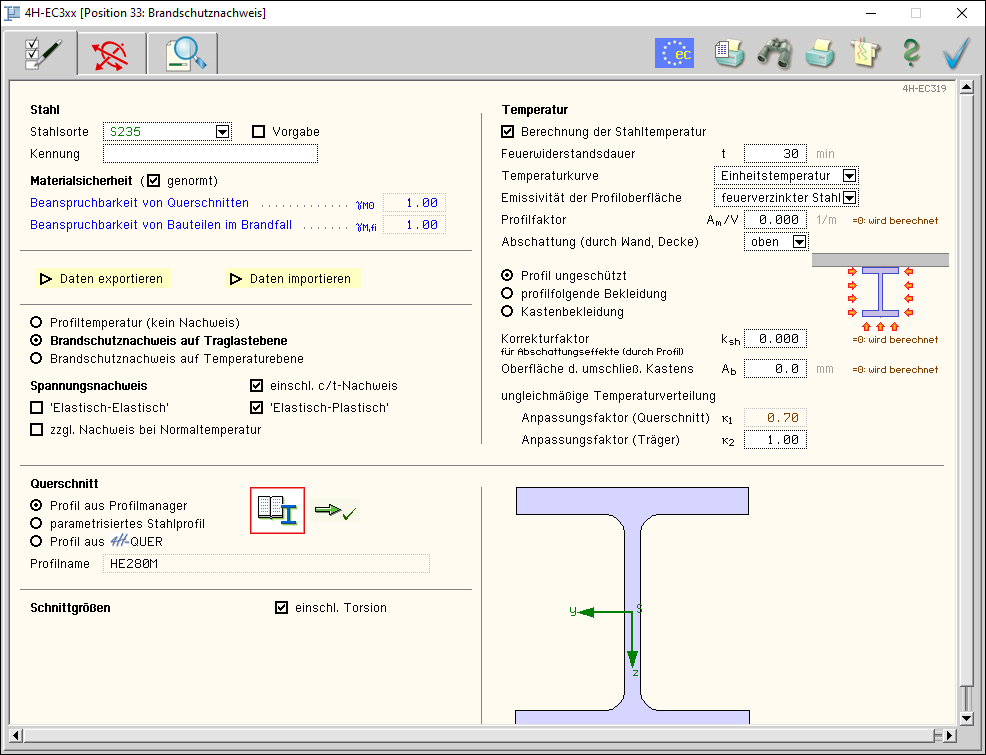Switch to the internal forces tab
Viewport: 986px width, 755px height.
(111, 54)
